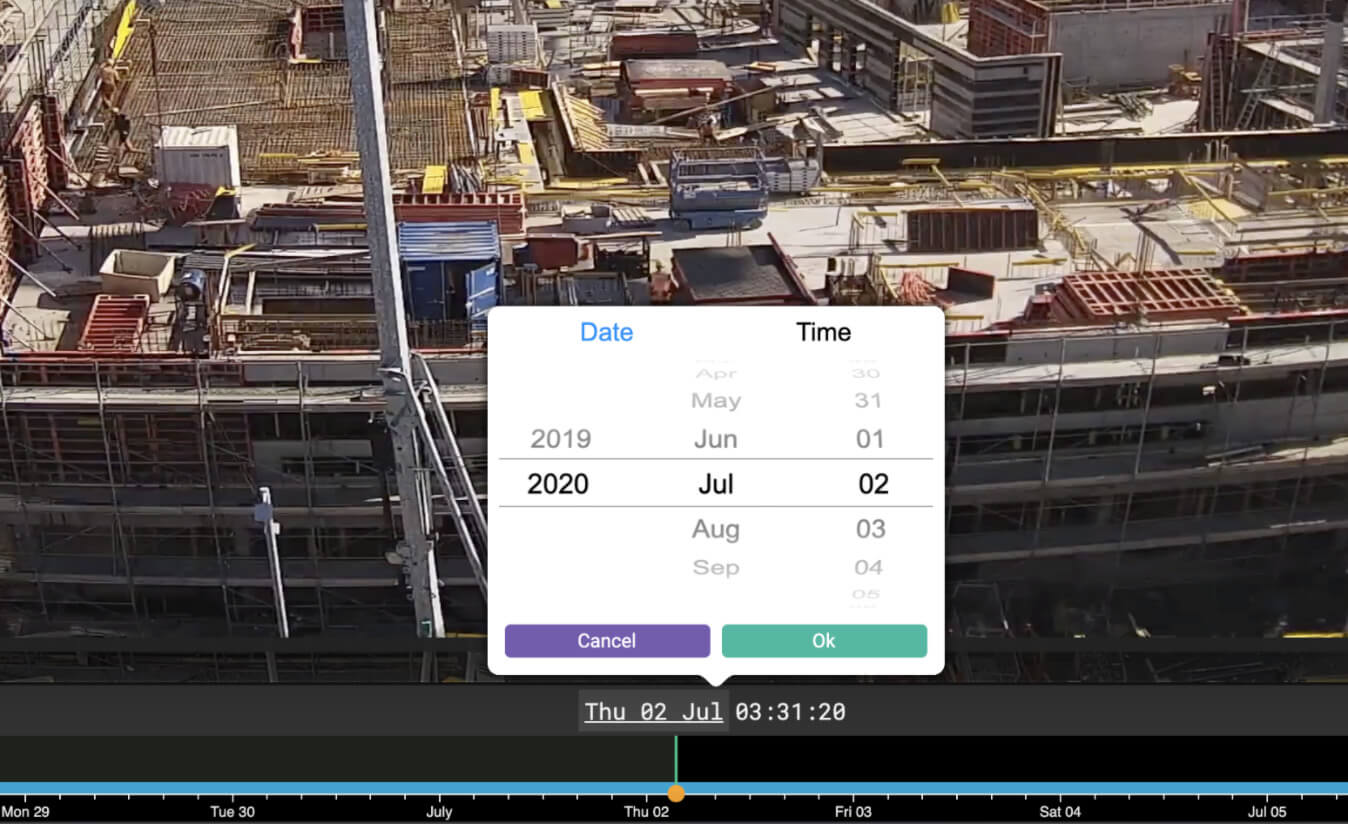Select May in the month column

tap(715, 401)
